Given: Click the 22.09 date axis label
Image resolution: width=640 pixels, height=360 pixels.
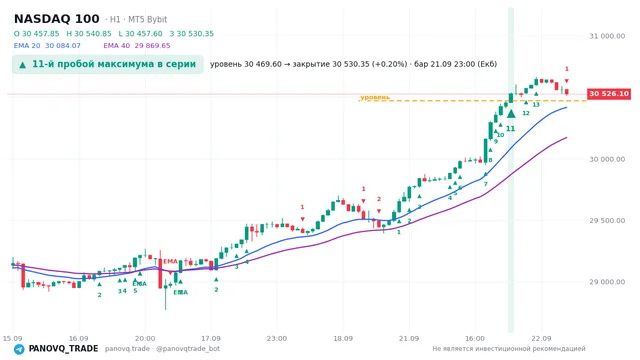Looking at the screenshot, I should pos(541,338).
